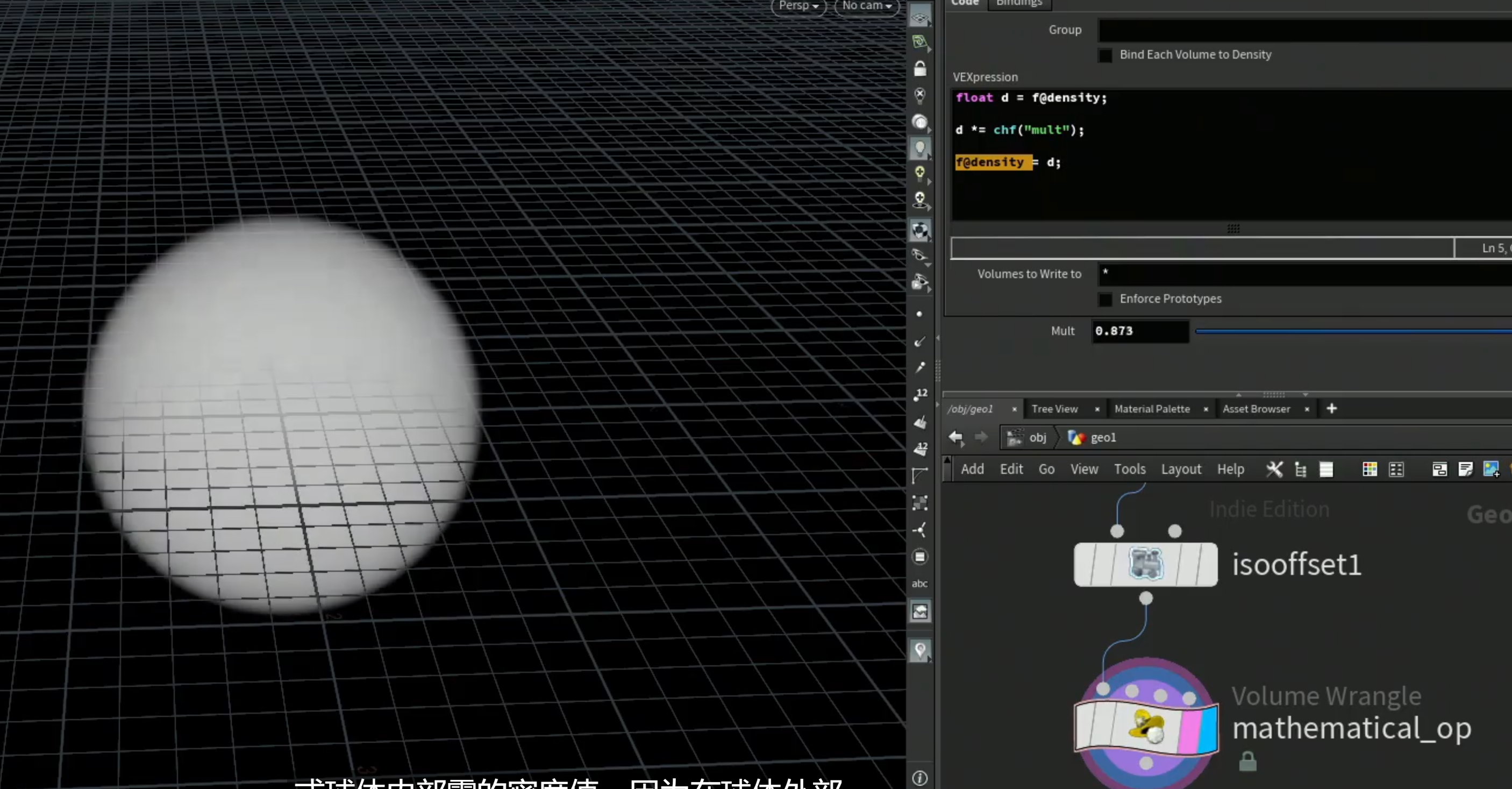Toggle the background image display icon
Image resolution: width=1512 pixels, height=789 pixels.
(920, 612)
